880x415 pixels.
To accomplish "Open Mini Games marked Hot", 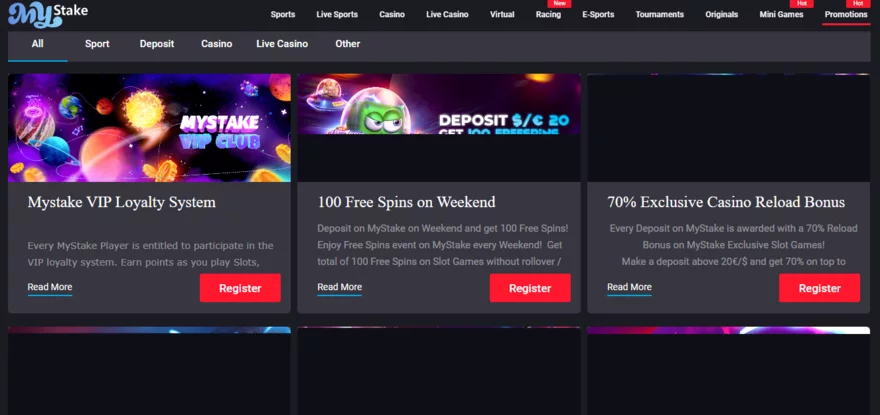I will pyautogui.click(x=781, y=15).
